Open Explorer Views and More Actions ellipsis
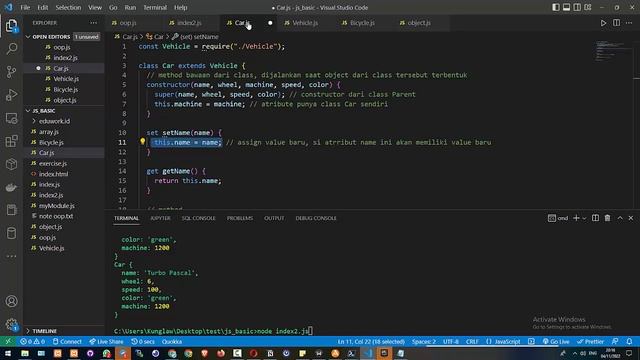Image resolution: width=640 pixels, height=360 pixels. click(93, 23)
